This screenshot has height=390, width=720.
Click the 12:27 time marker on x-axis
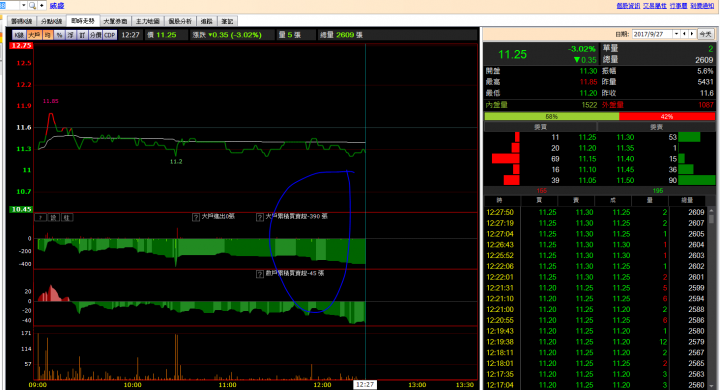[x=365, y=384]
